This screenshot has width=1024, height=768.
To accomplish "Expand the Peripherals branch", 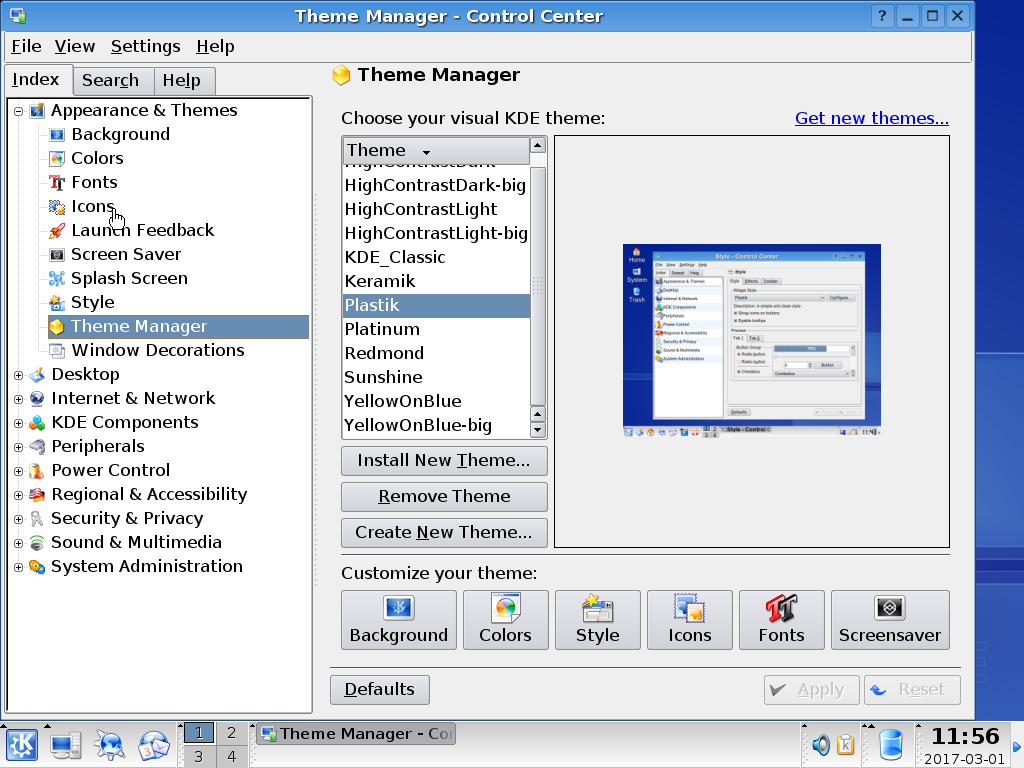I will click(x=18, y=447).
